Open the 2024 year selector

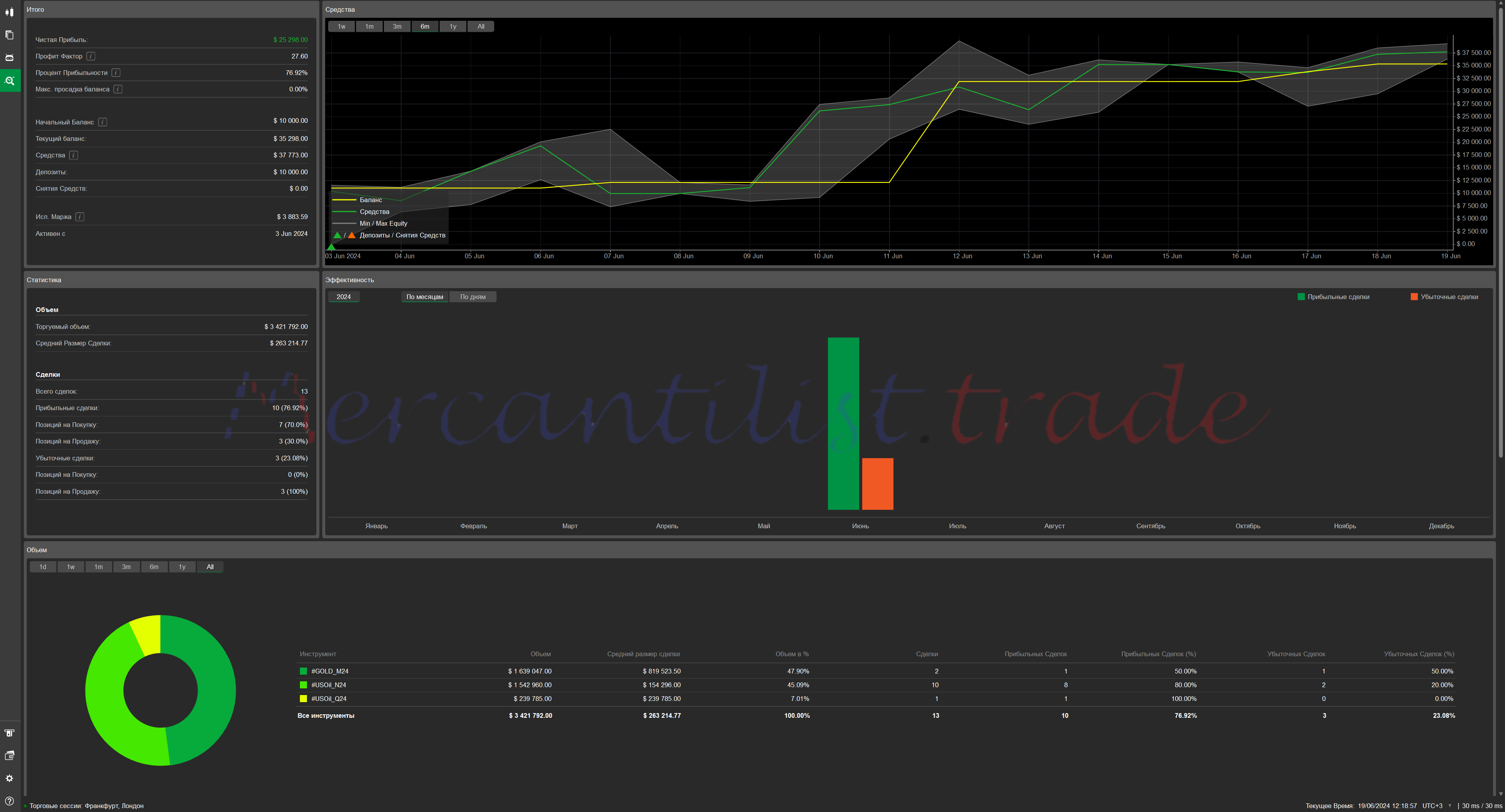click(x=343, y=297)
